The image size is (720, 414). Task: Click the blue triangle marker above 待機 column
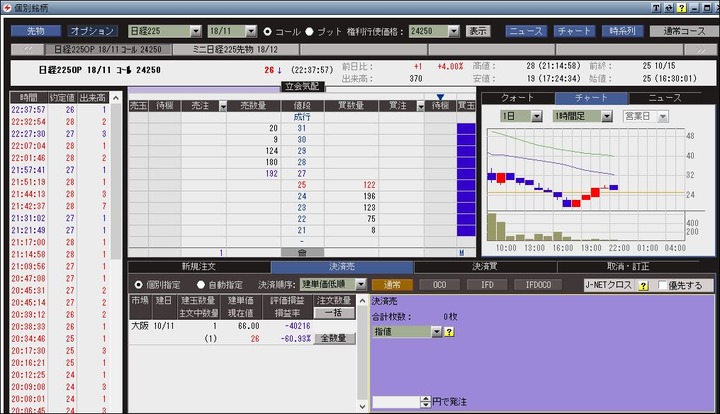click(440, 97)
